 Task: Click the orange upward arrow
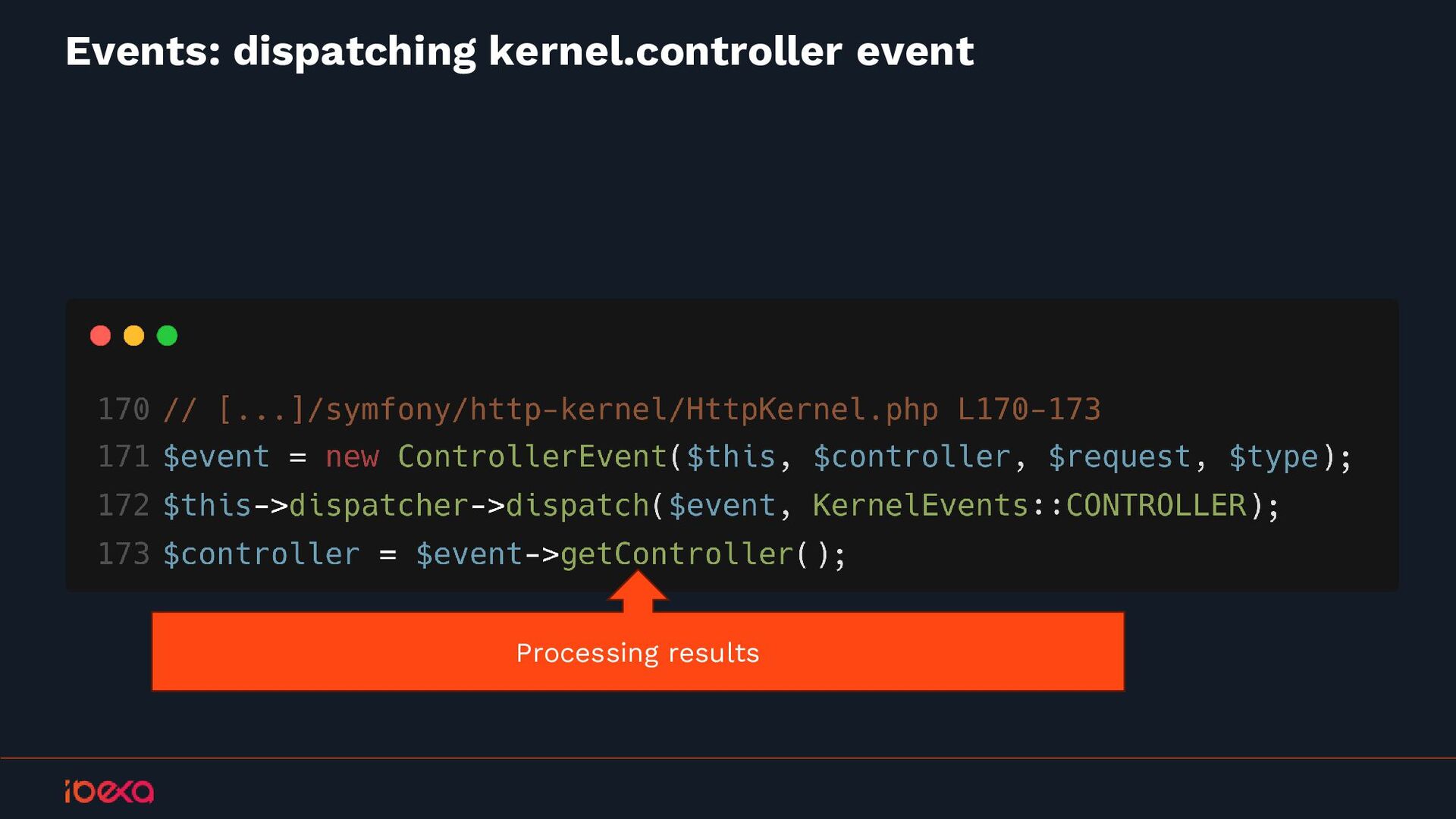[x=638, y=591]
